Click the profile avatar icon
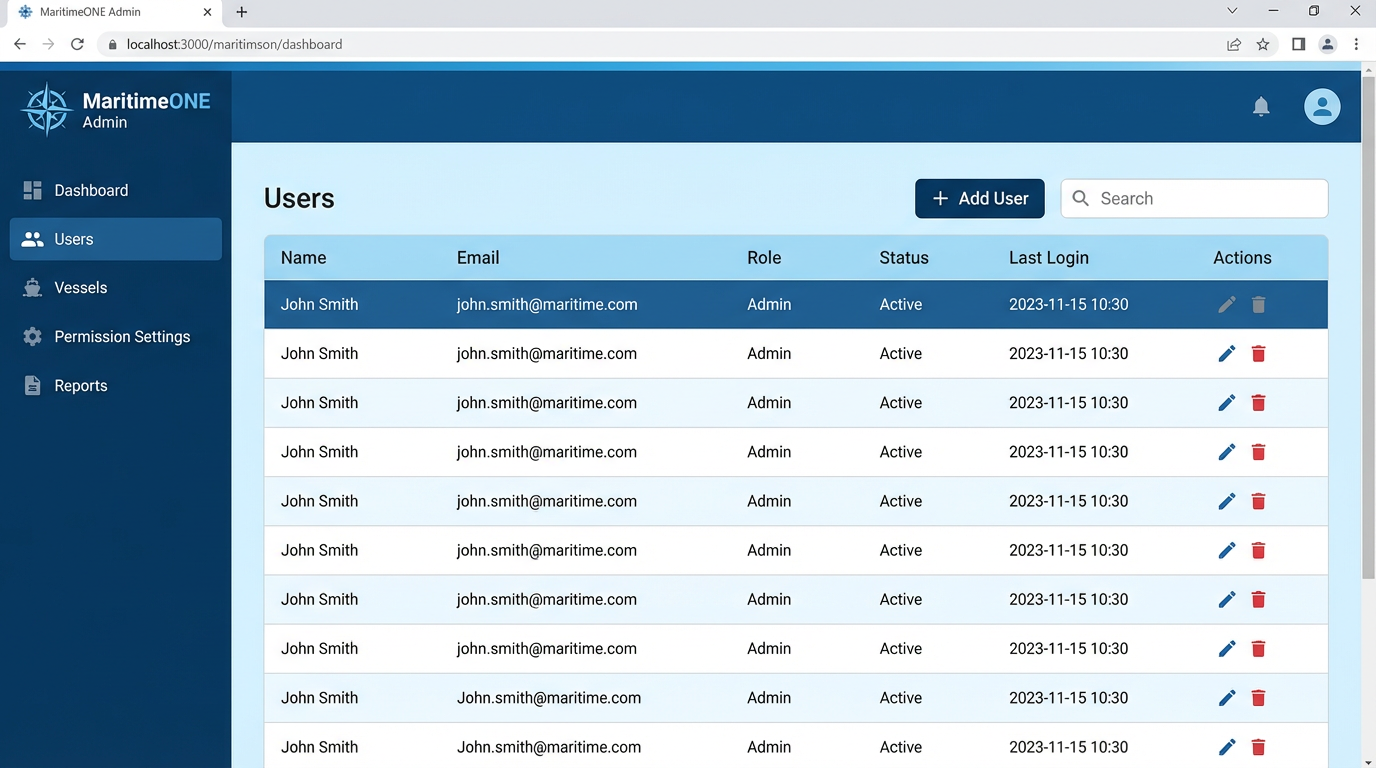Screen dimensions: 1376x768 coord(1322,106)
